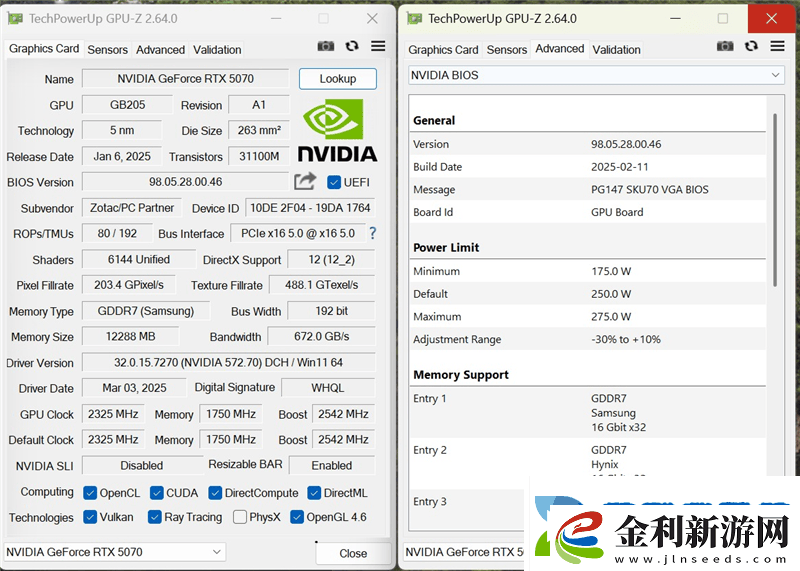Open GPU selector dropdown in left window

pyautogui.click(x=115, y=552)
